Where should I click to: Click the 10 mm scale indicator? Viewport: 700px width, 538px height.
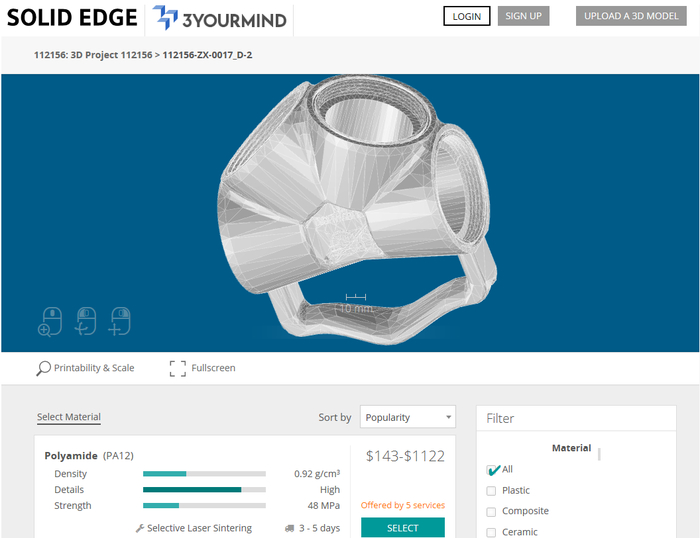(x=356, y=303)
